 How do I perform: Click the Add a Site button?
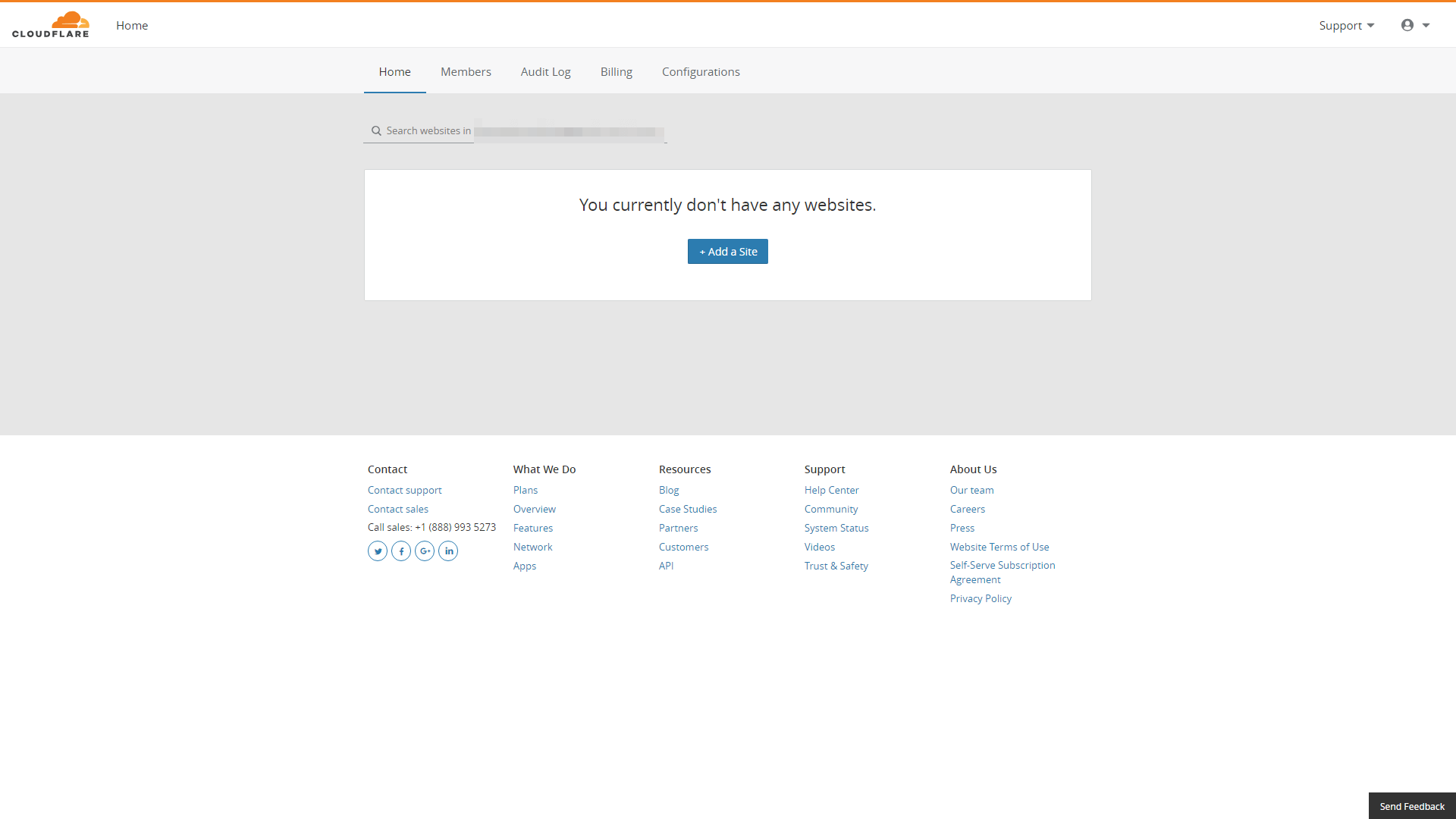[x=728, y=251]
